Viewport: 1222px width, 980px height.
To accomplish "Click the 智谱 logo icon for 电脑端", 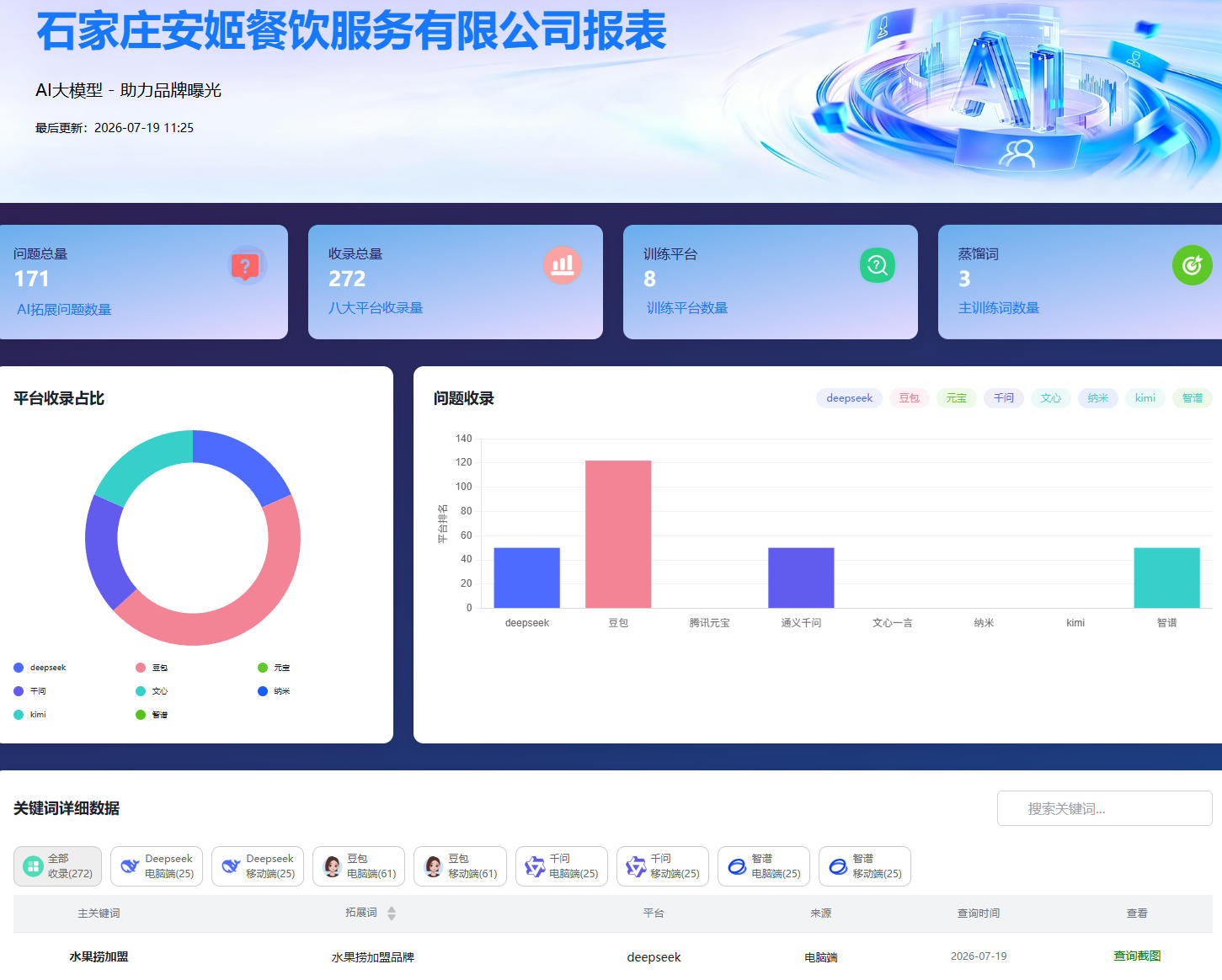I will (737, 866).
